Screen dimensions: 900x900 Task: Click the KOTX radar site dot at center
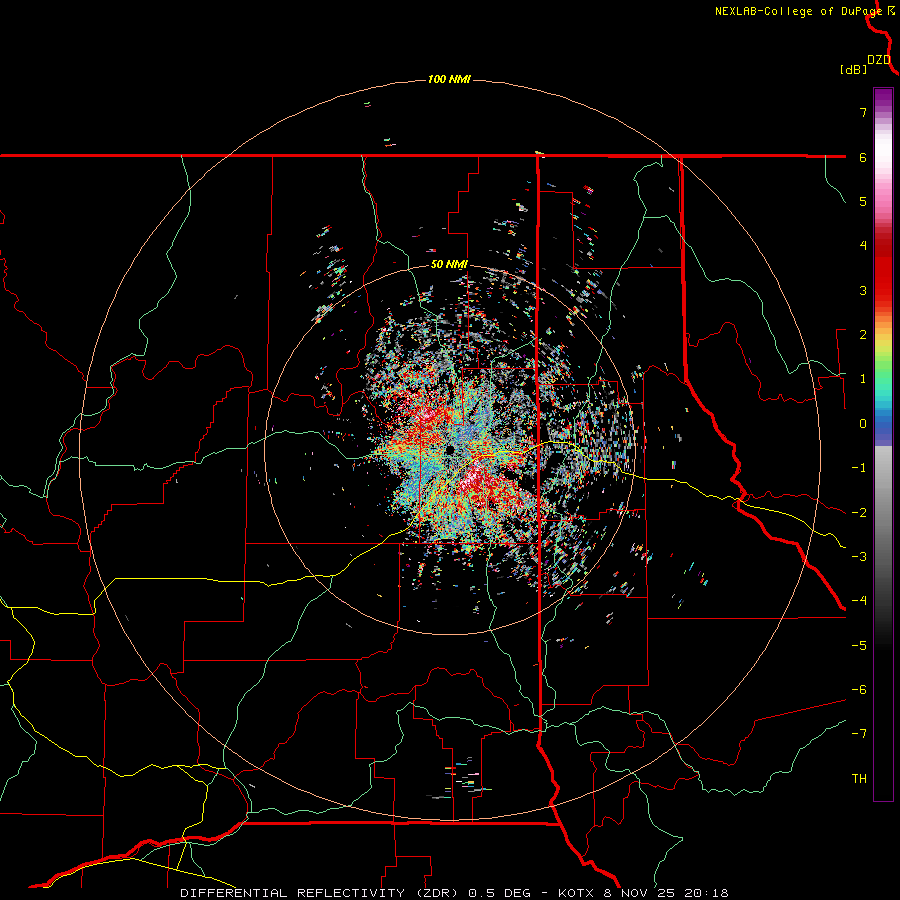pyautogui.click(x=449, y=449)
